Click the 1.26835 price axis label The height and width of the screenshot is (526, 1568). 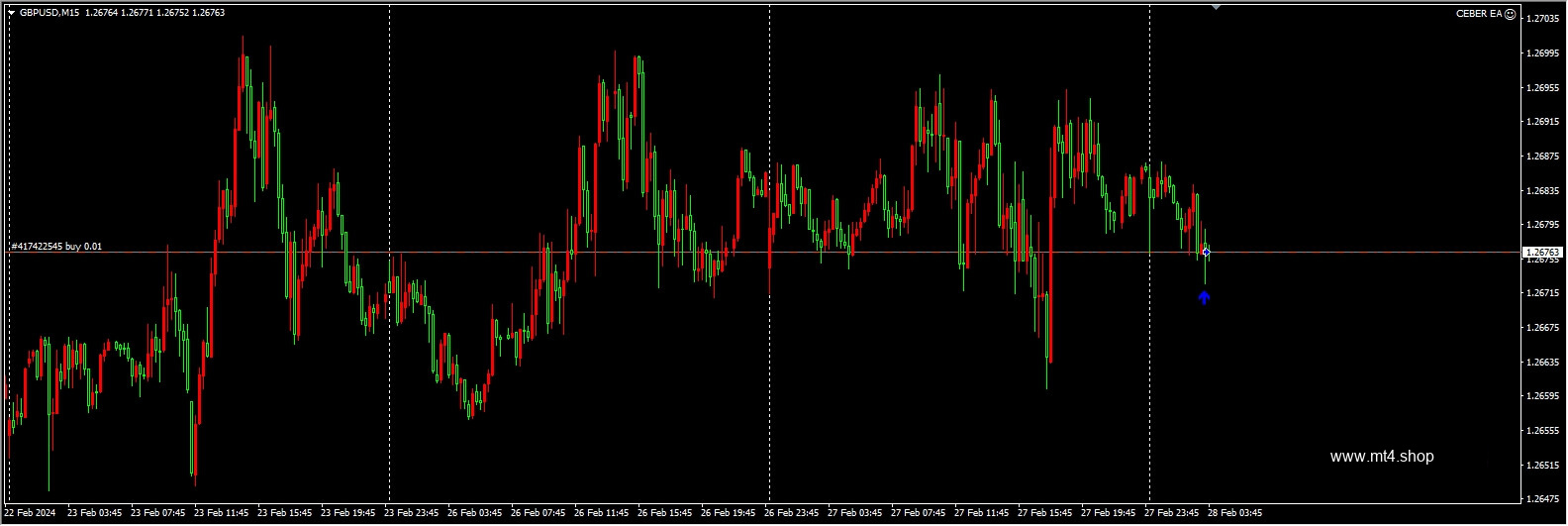point(1542,190)
